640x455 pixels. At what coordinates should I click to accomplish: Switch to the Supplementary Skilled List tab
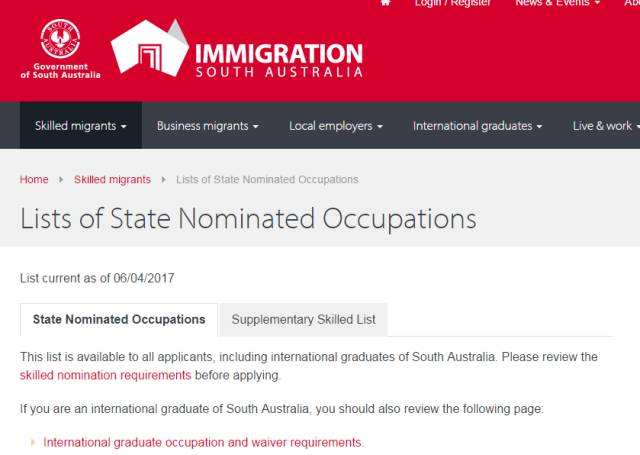304,320
